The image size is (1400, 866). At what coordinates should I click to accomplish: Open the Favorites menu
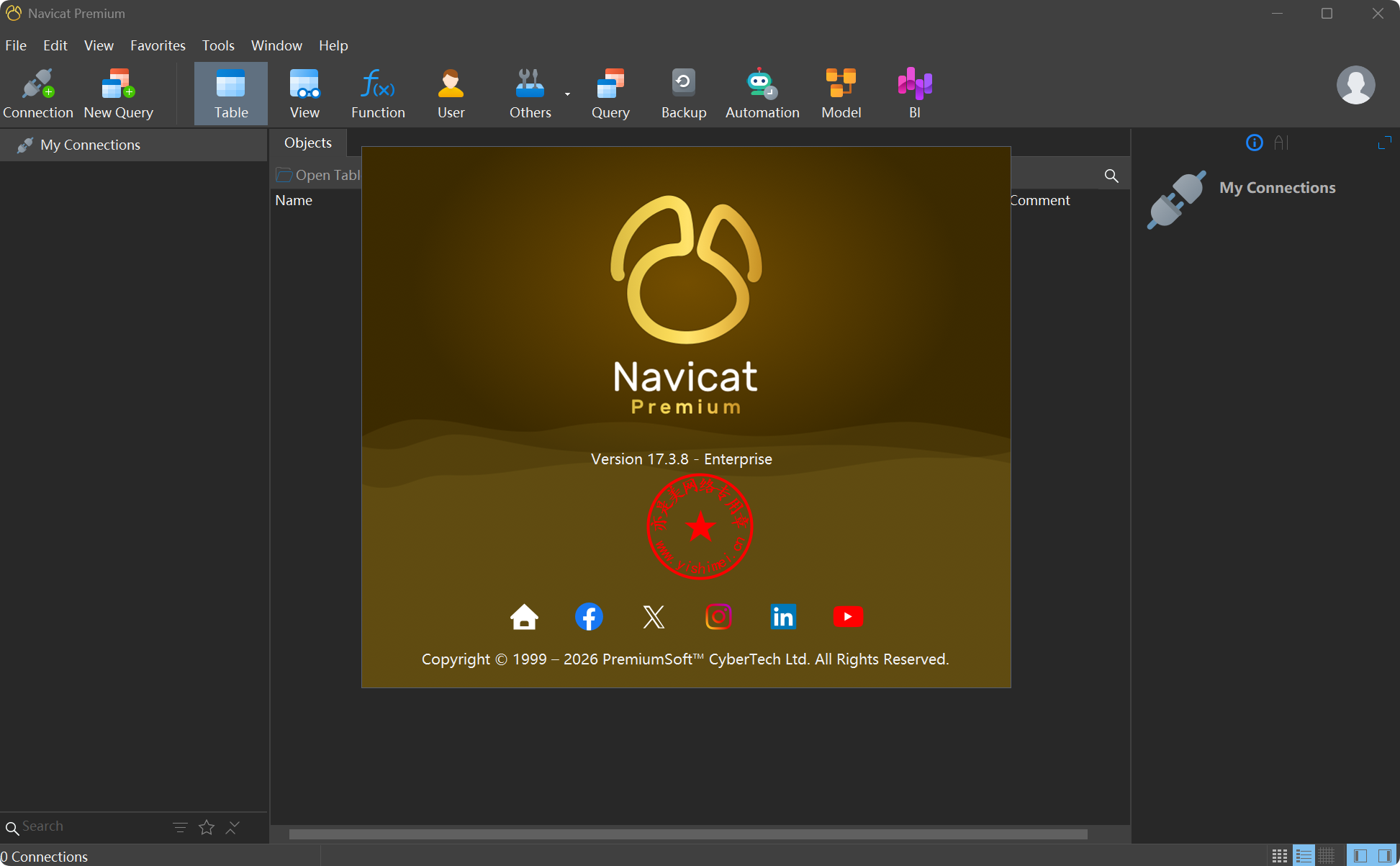tap(158, 45)
